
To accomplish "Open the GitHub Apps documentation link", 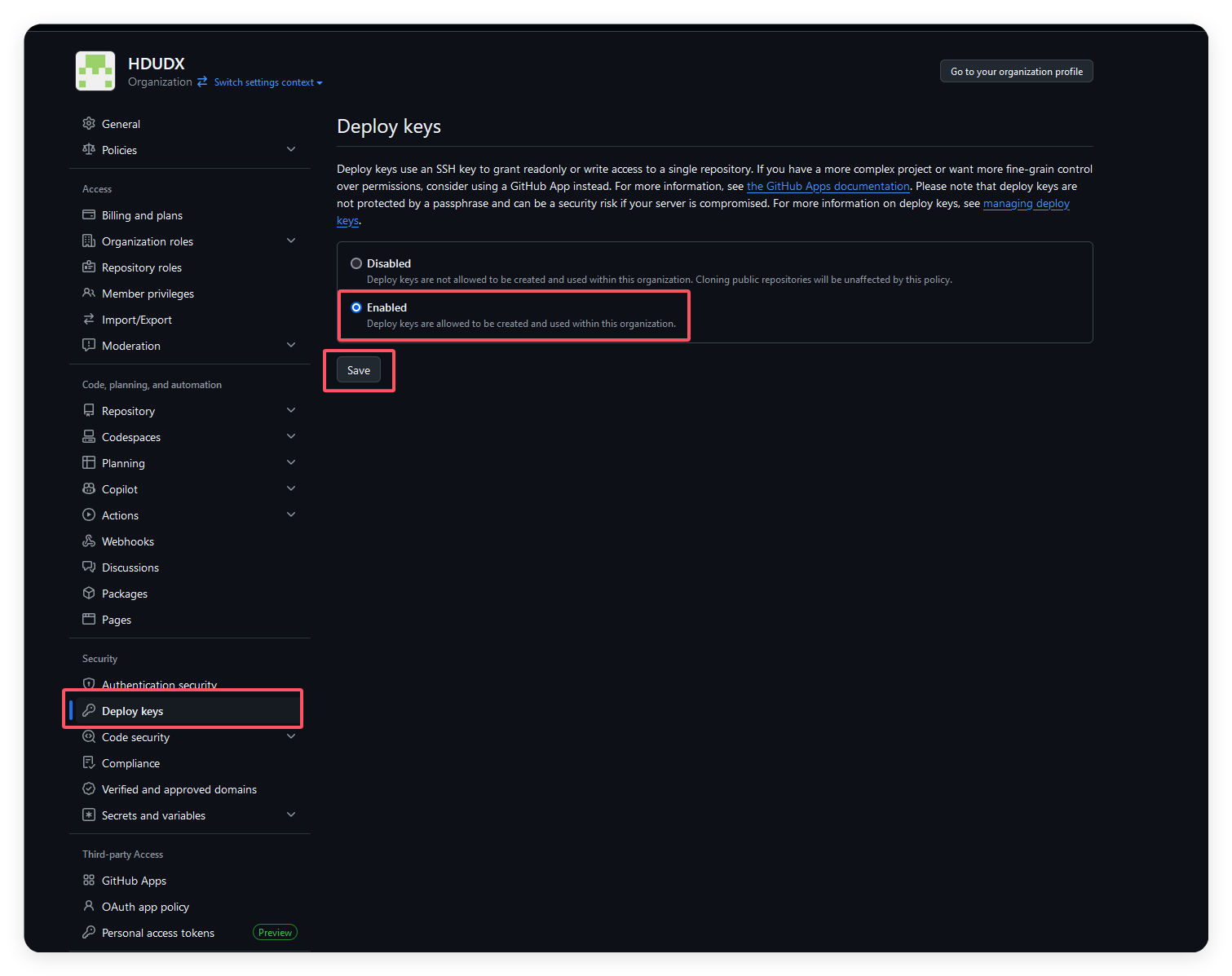I will point(828,187).
